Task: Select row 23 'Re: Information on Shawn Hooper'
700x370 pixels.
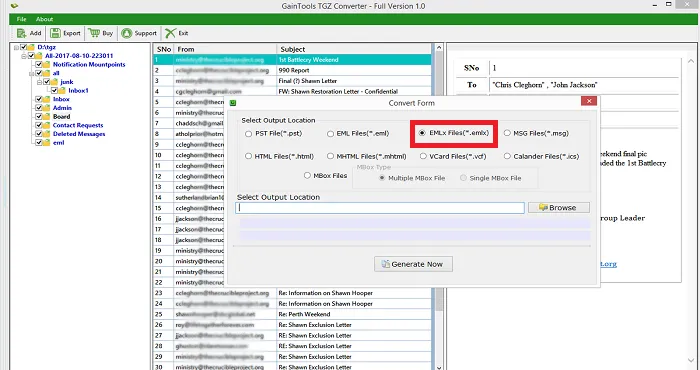Action: pyautogui.click(x=293, y=293)
